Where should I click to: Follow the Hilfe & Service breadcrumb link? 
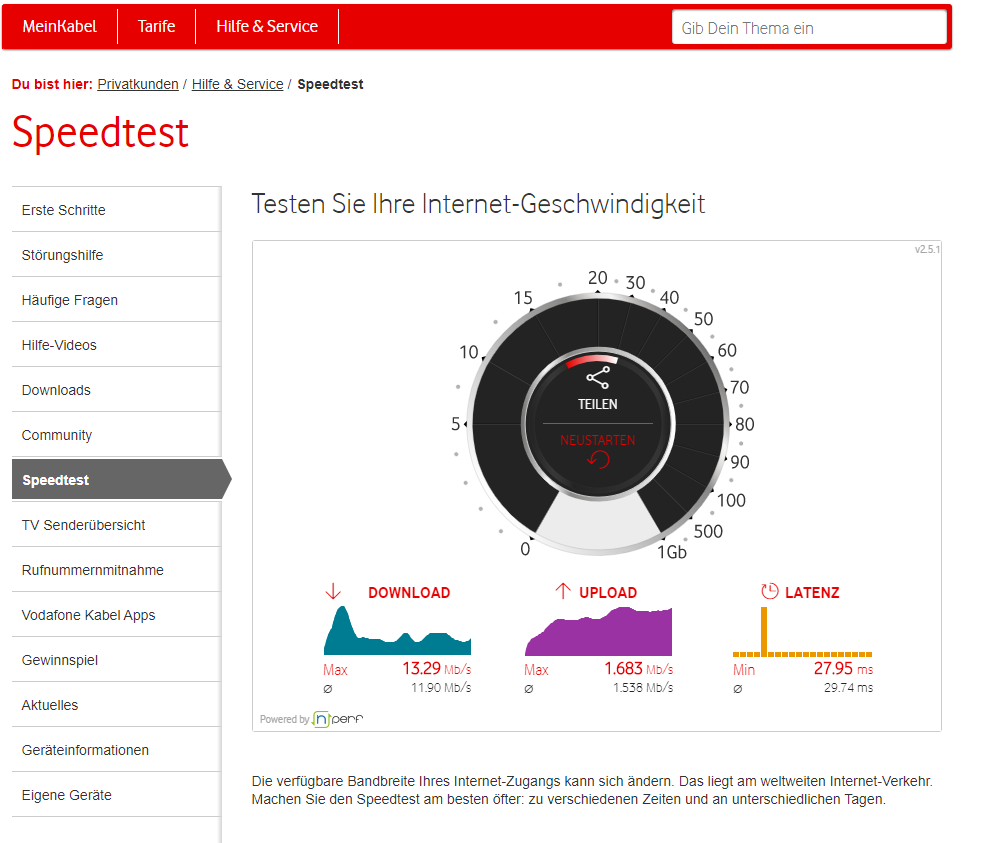pos(238,84)
